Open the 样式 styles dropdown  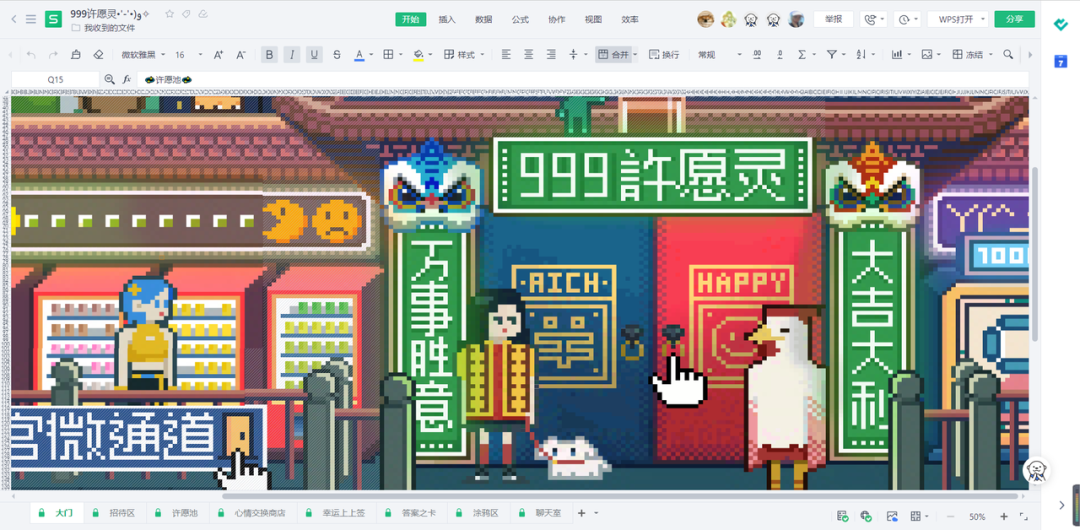click(464, 54)
